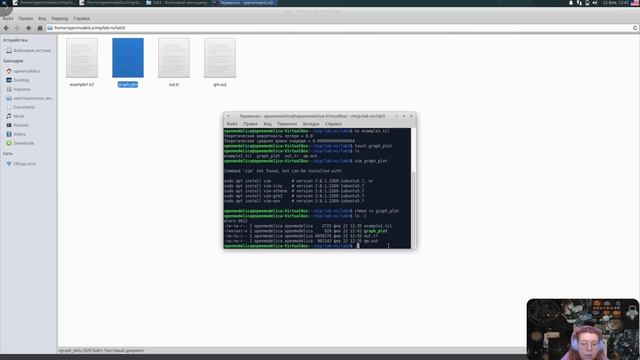Image resolution: width=640 pixels, height=360 pixels.
Task: Click the Pictures sidebar icon
Action: (9, 125)
